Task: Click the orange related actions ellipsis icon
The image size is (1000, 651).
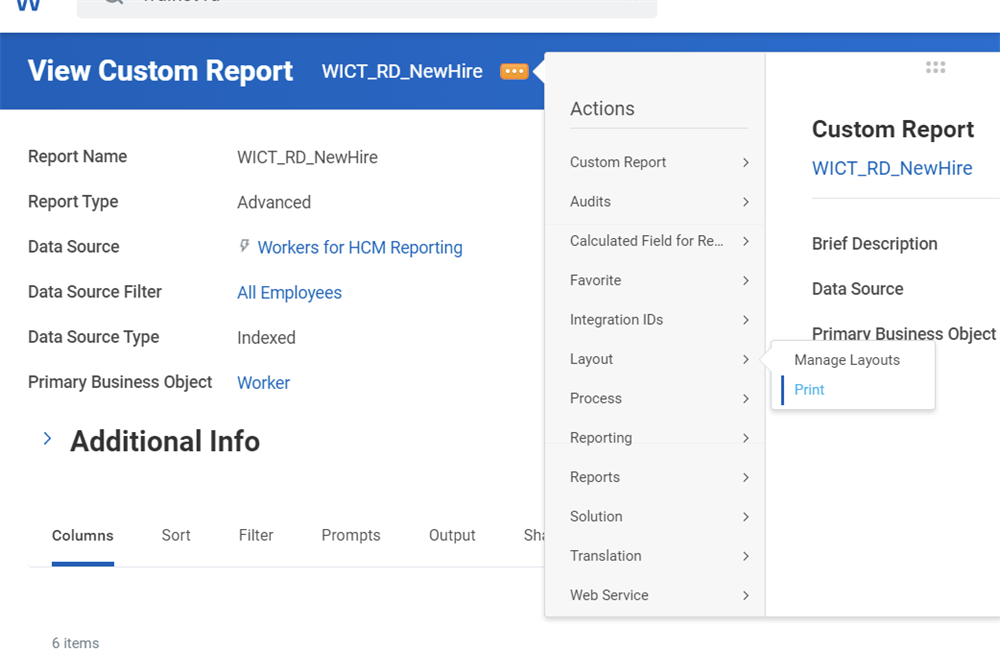Action: 514,71
